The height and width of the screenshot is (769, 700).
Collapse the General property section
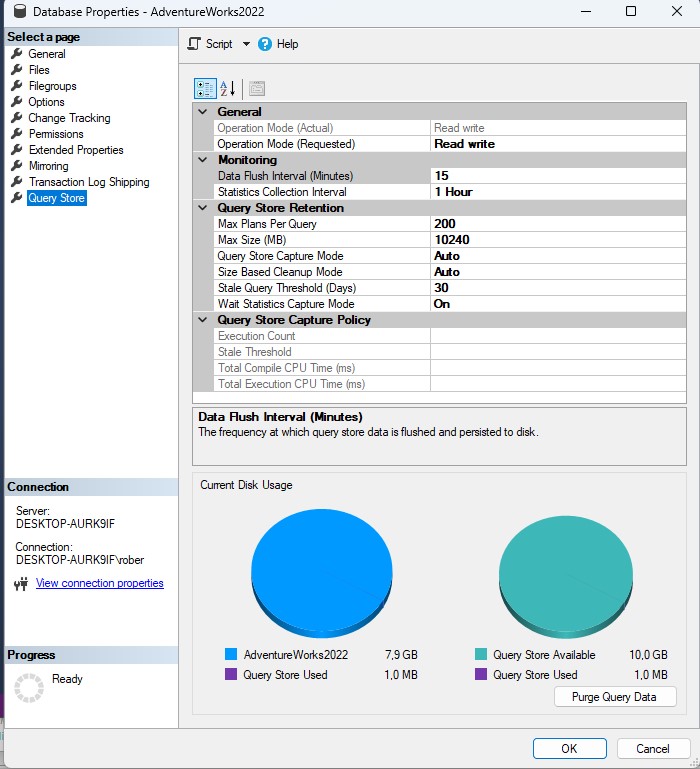(204, 112)
